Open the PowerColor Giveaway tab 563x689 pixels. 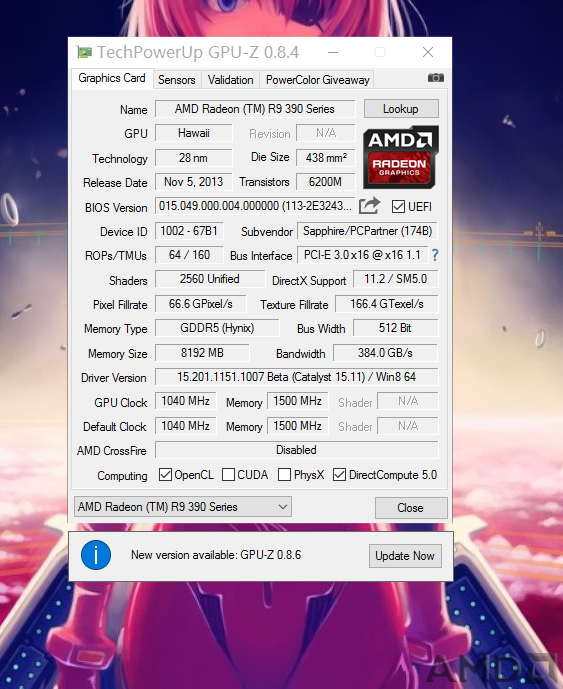click(x=317, y=80)
